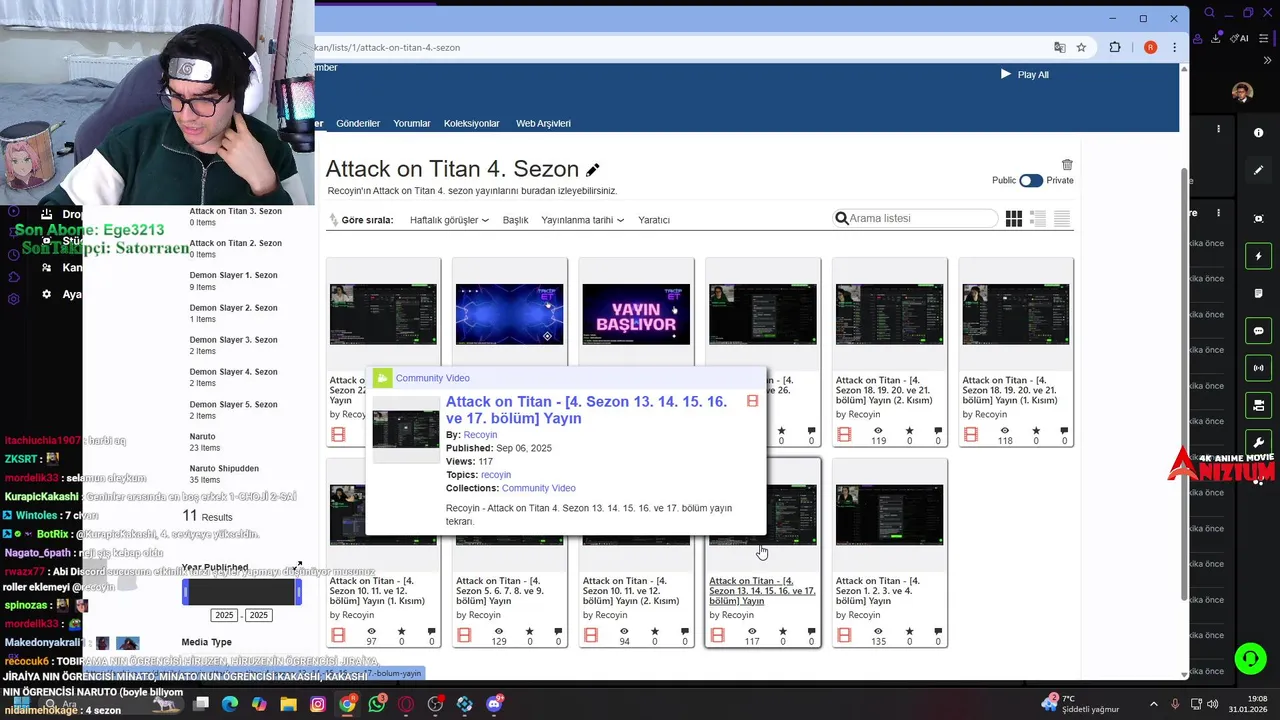Toggle the Public/Private switch
Viewport: 1280px width, 720px height.
(x=1031, y=181)
